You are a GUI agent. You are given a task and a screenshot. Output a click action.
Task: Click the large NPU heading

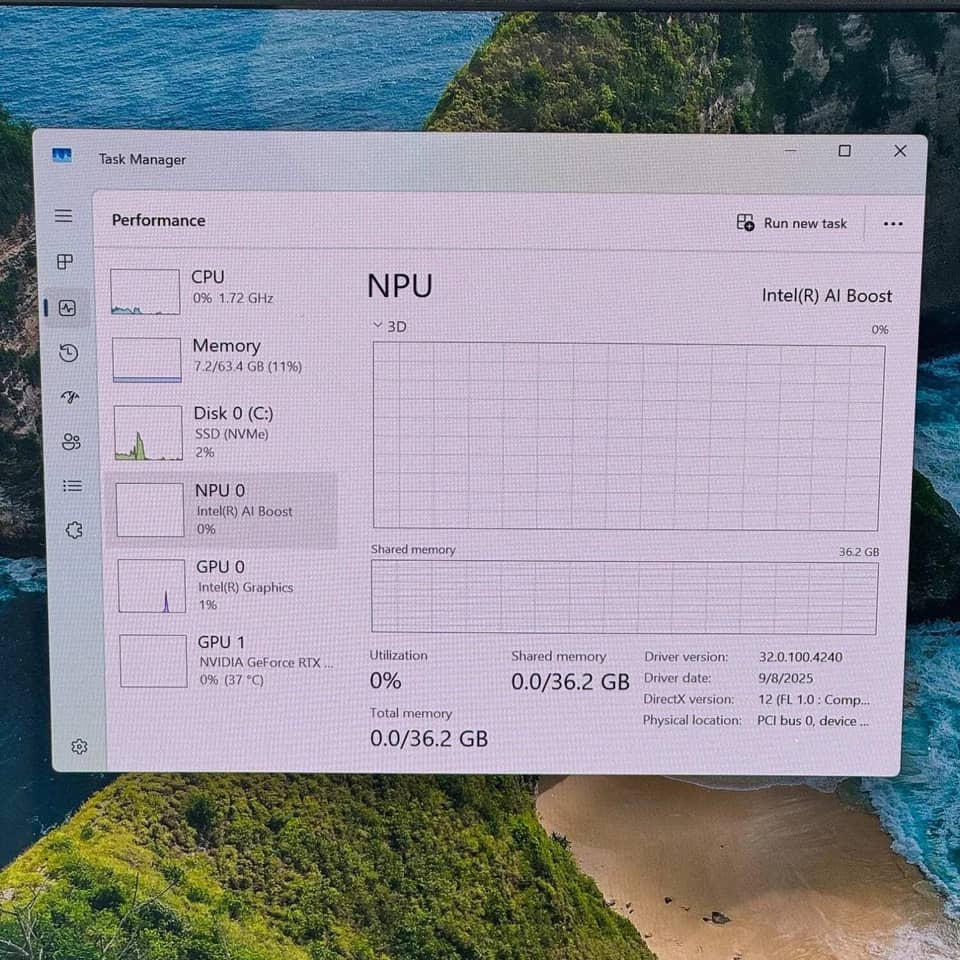pos(400,286)
